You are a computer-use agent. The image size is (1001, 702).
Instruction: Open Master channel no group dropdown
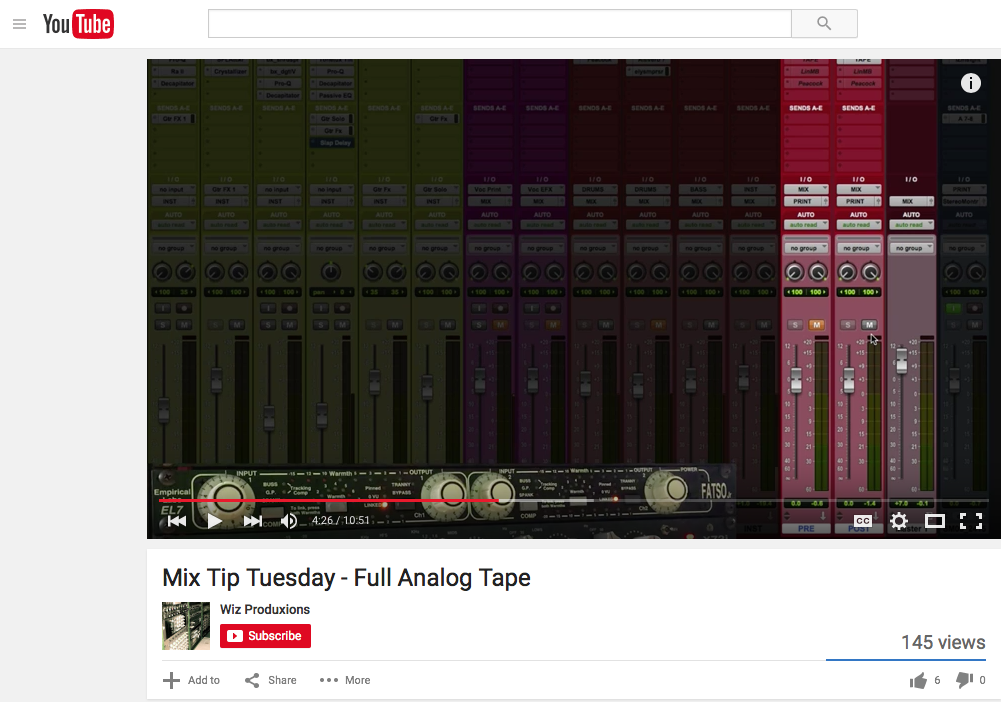click(912, 248)
